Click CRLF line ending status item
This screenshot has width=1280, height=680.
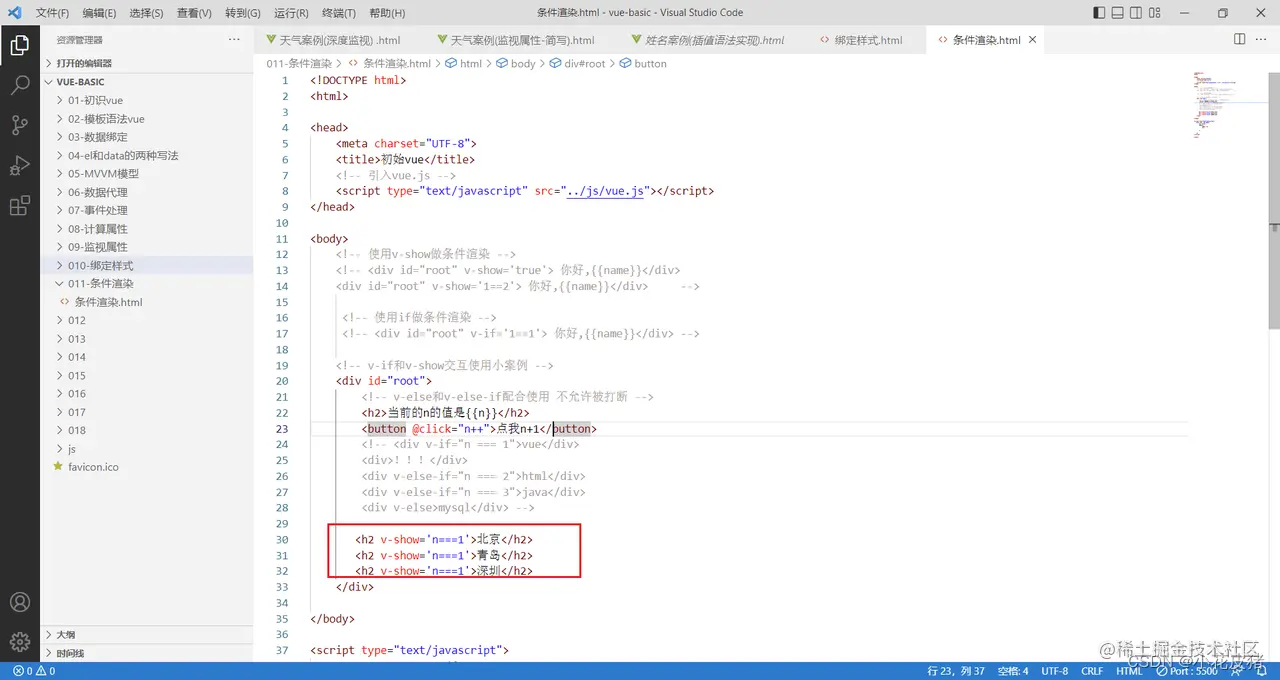coord(1092,671)
